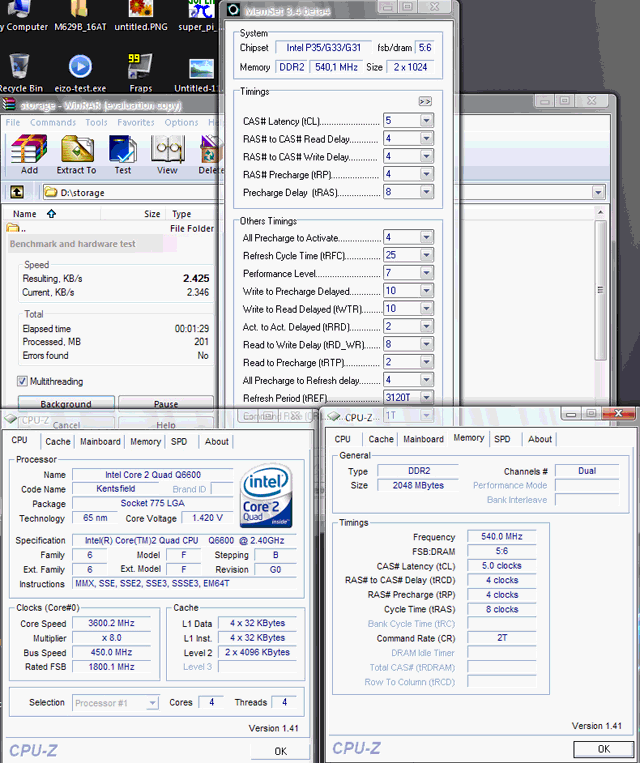Open untitled.PNG on the desktop

coord(141,15)
